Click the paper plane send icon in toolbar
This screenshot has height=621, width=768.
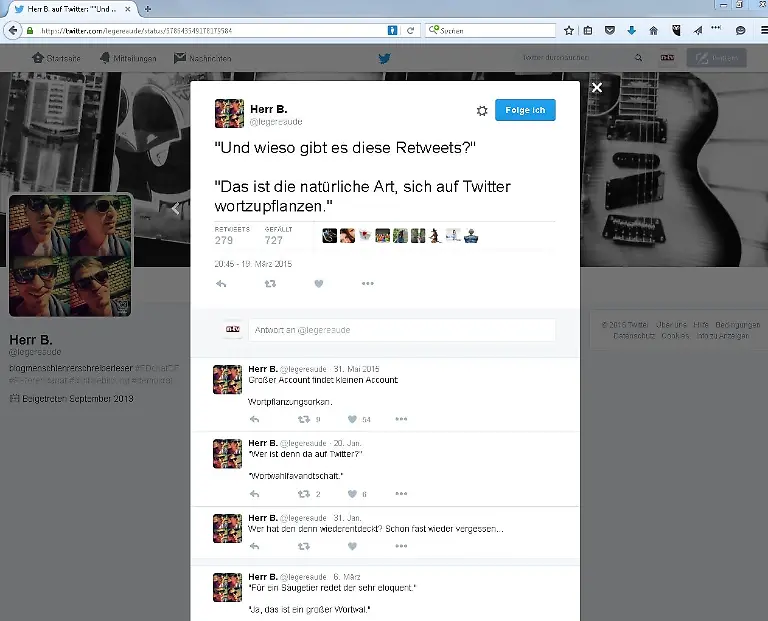click(698, 30)
